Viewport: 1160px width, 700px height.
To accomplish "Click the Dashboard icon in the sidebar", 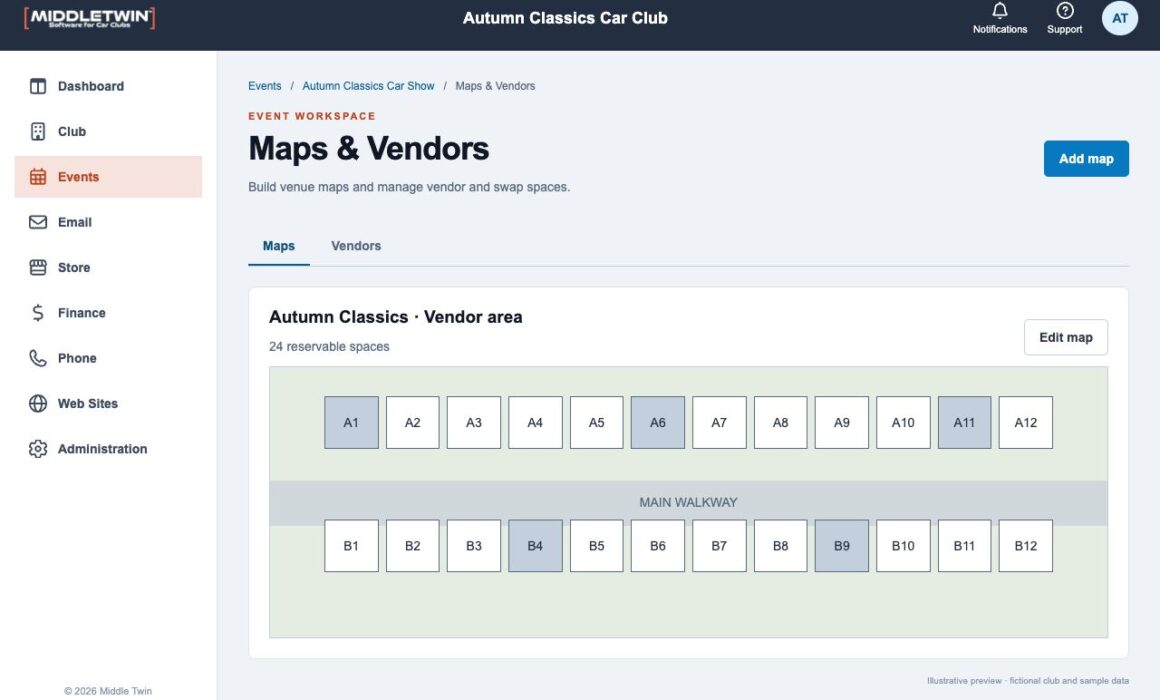I will (38, 87).
